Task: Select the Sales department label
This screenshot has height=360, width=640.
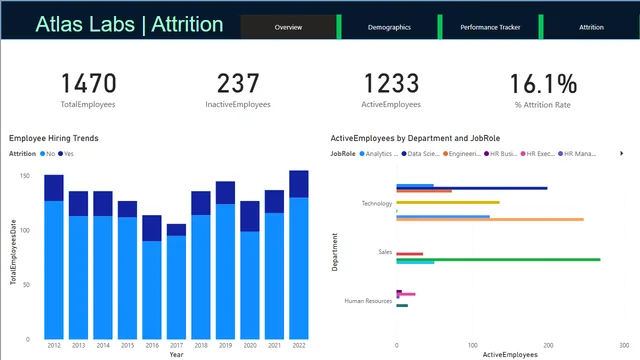Action: [x=385, y=252]
